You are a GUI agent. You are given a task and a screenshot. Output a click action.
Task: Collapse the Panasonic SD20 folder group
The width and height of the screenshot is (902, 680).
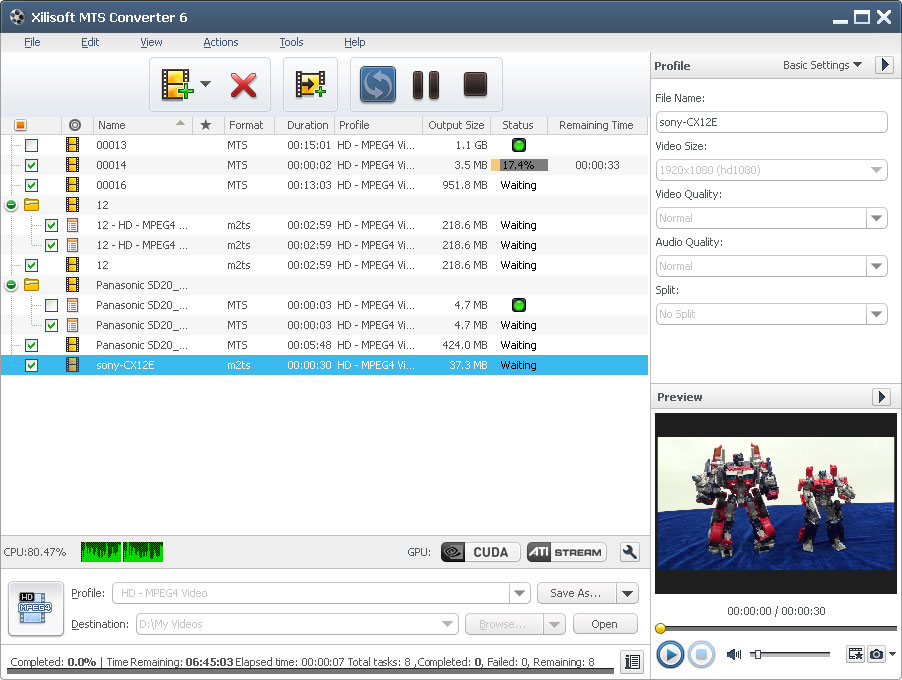point(11,285)
